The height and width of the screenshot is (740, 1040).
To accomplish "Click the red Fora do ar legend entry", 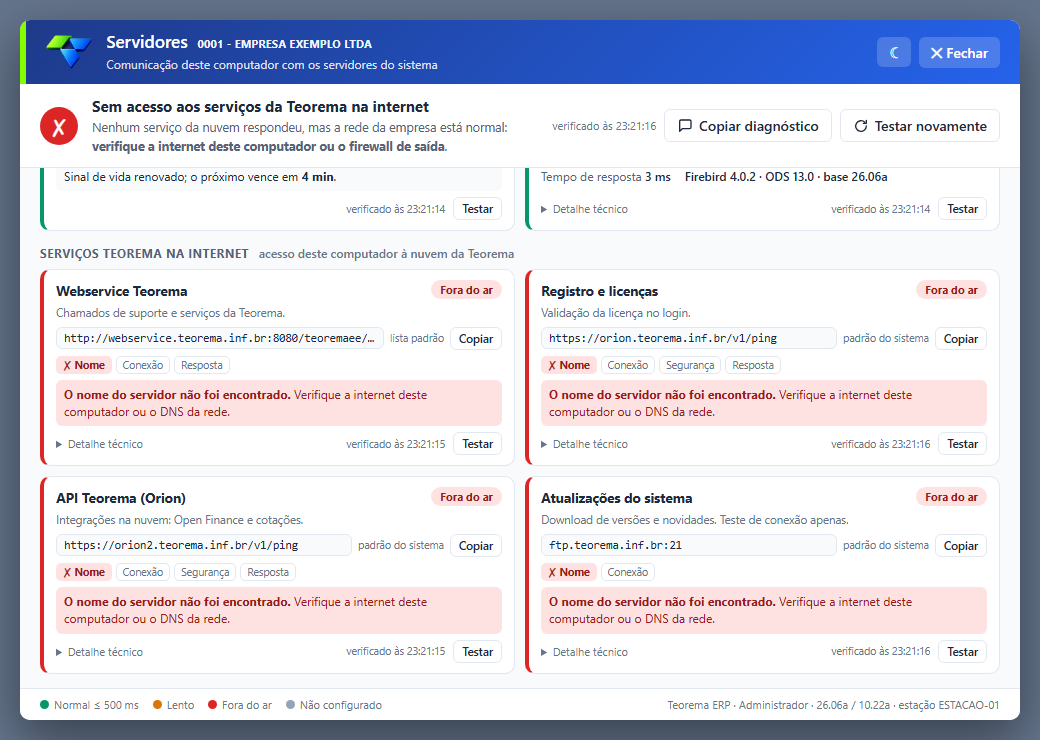I will (x=239, y=705).
